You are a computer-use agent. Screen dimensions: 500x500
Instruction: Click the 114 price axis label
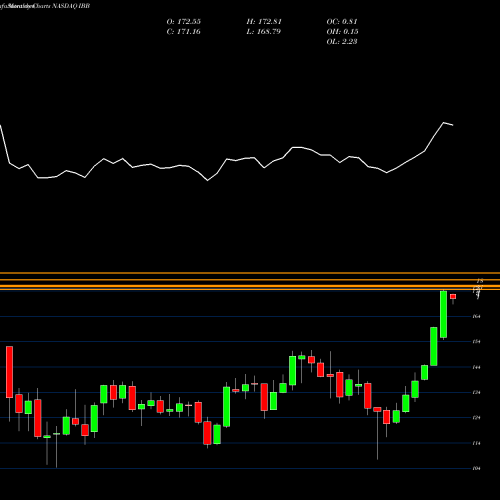click(477, 443)
